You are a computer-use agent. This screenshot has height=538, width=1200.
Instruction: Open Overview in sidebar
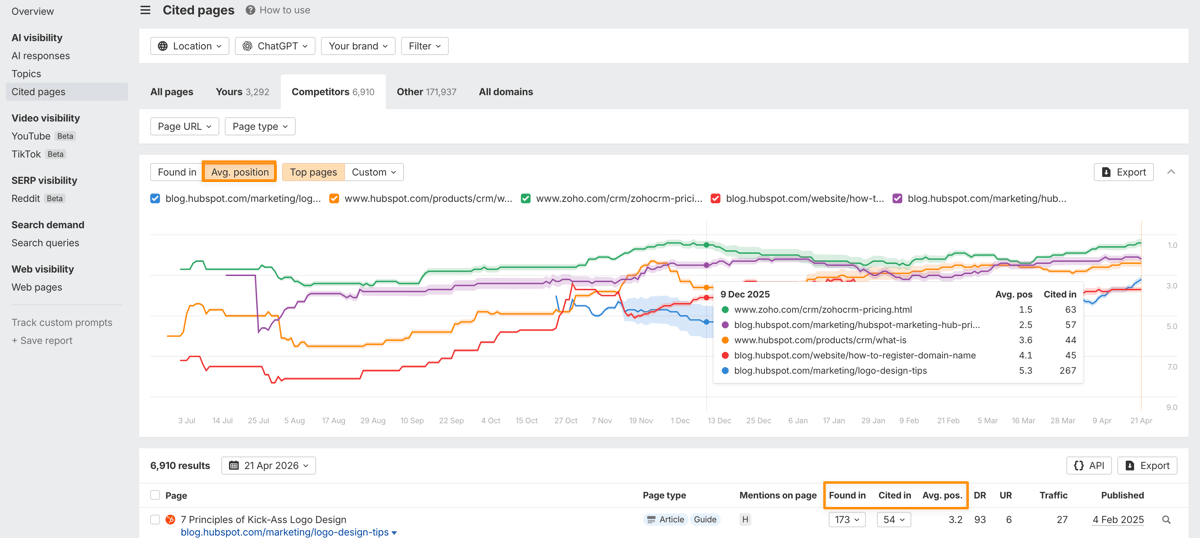pos(33,12)
